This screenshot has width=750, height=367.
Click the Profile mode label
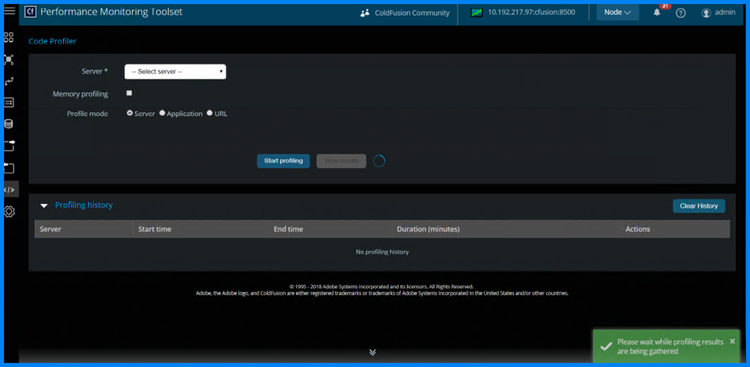[88, 114]
